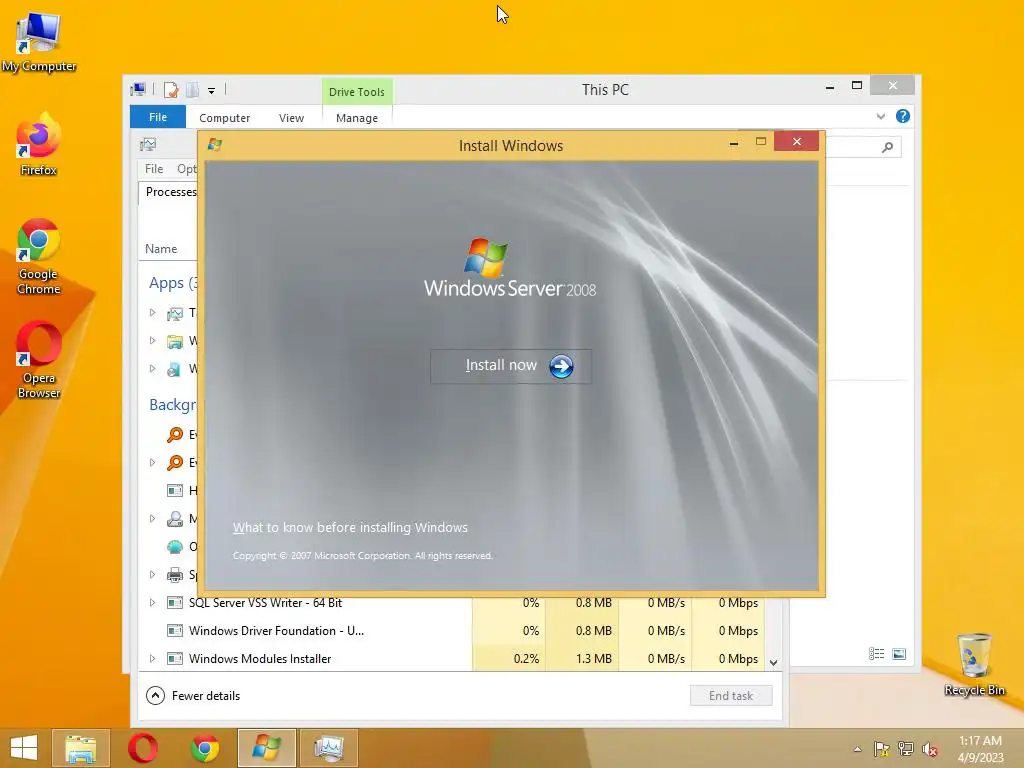Click the Task Manager window icon

(148, 144)
